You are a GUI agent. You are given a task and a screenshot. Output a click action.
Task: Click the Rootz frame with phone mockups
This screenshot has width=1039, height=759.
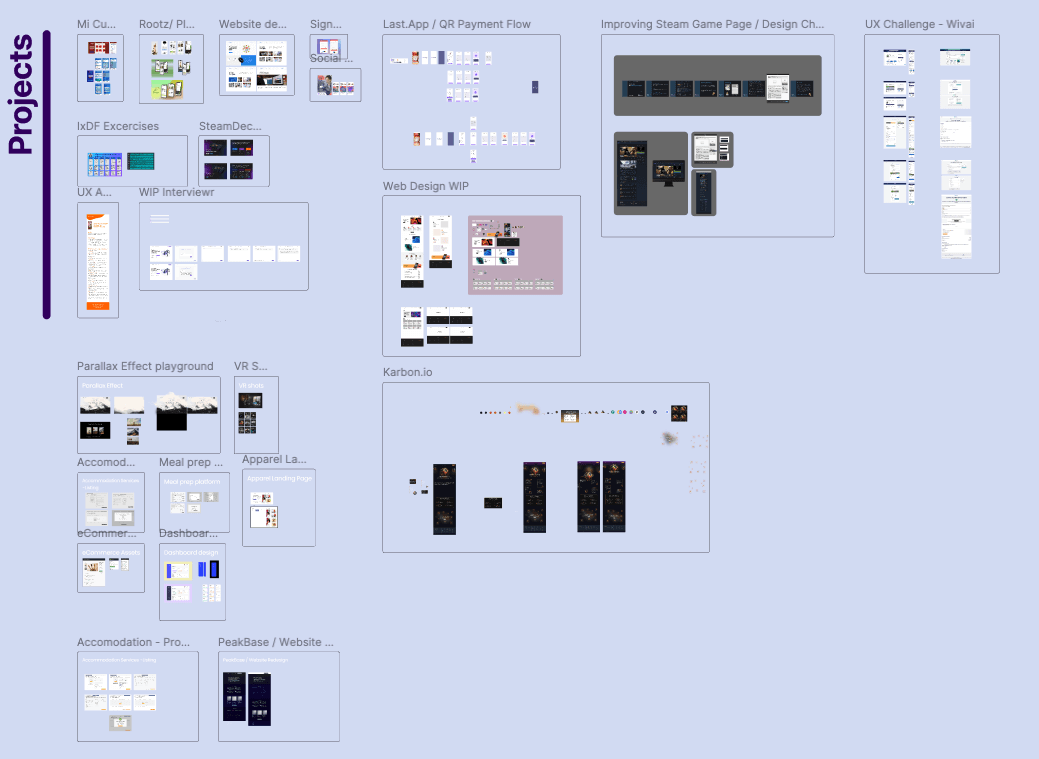(x=171, y=69)
